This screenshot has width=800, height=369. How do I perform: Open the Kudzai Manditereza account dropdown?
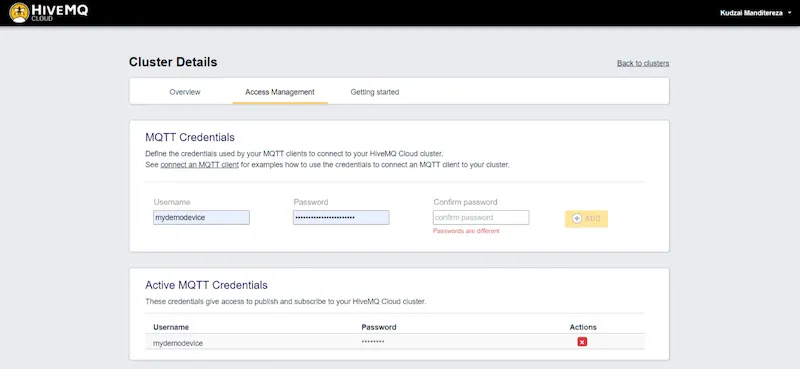(756, 13)
